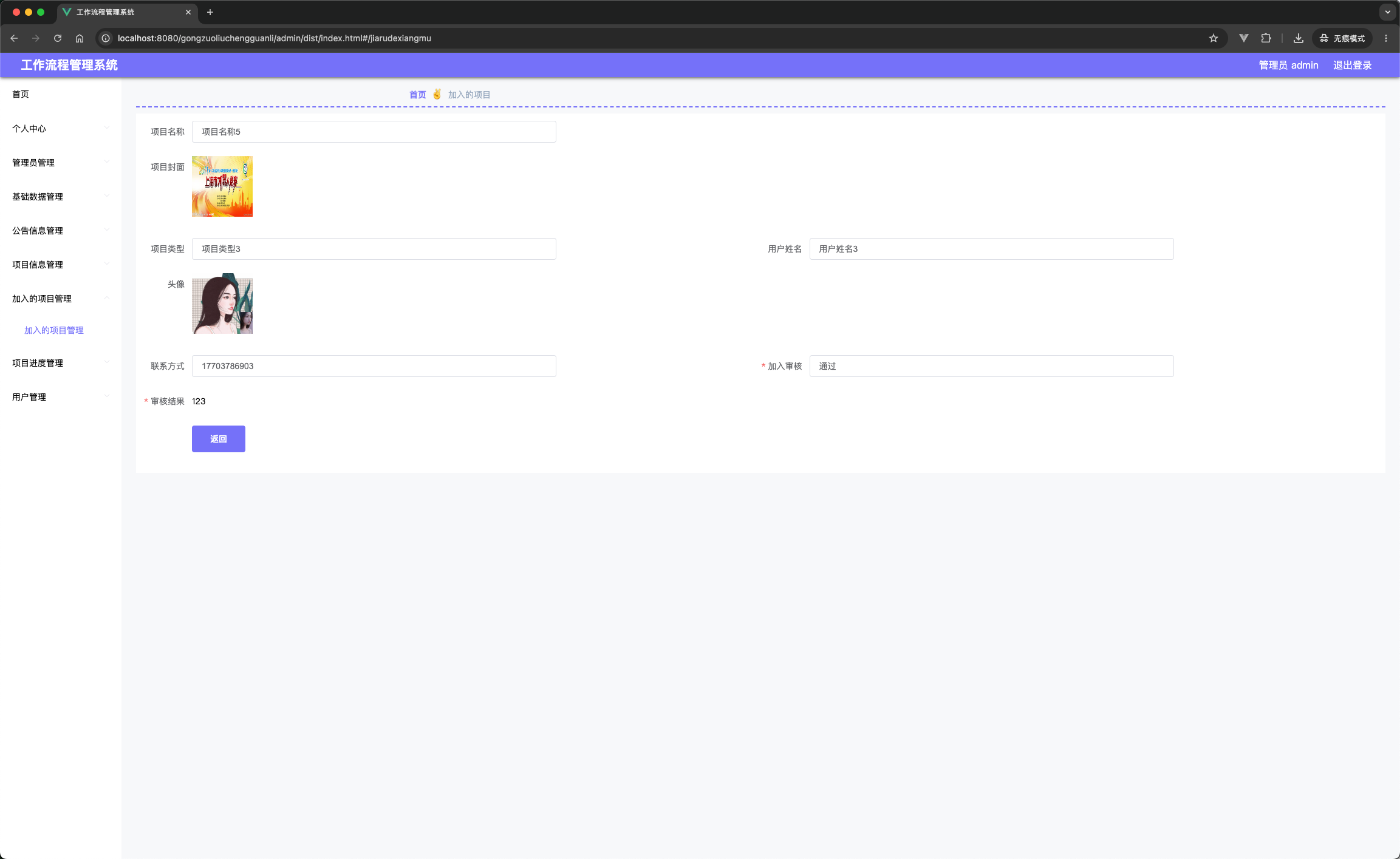The height and width of the screenshot is (859, 1400).
Task: Click the 加入的项目 breadcrumb text
Action: click(469, 95)
